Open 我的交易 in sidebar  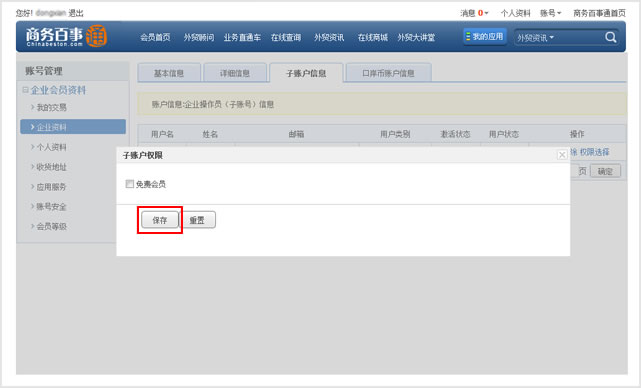click(52, 108)
